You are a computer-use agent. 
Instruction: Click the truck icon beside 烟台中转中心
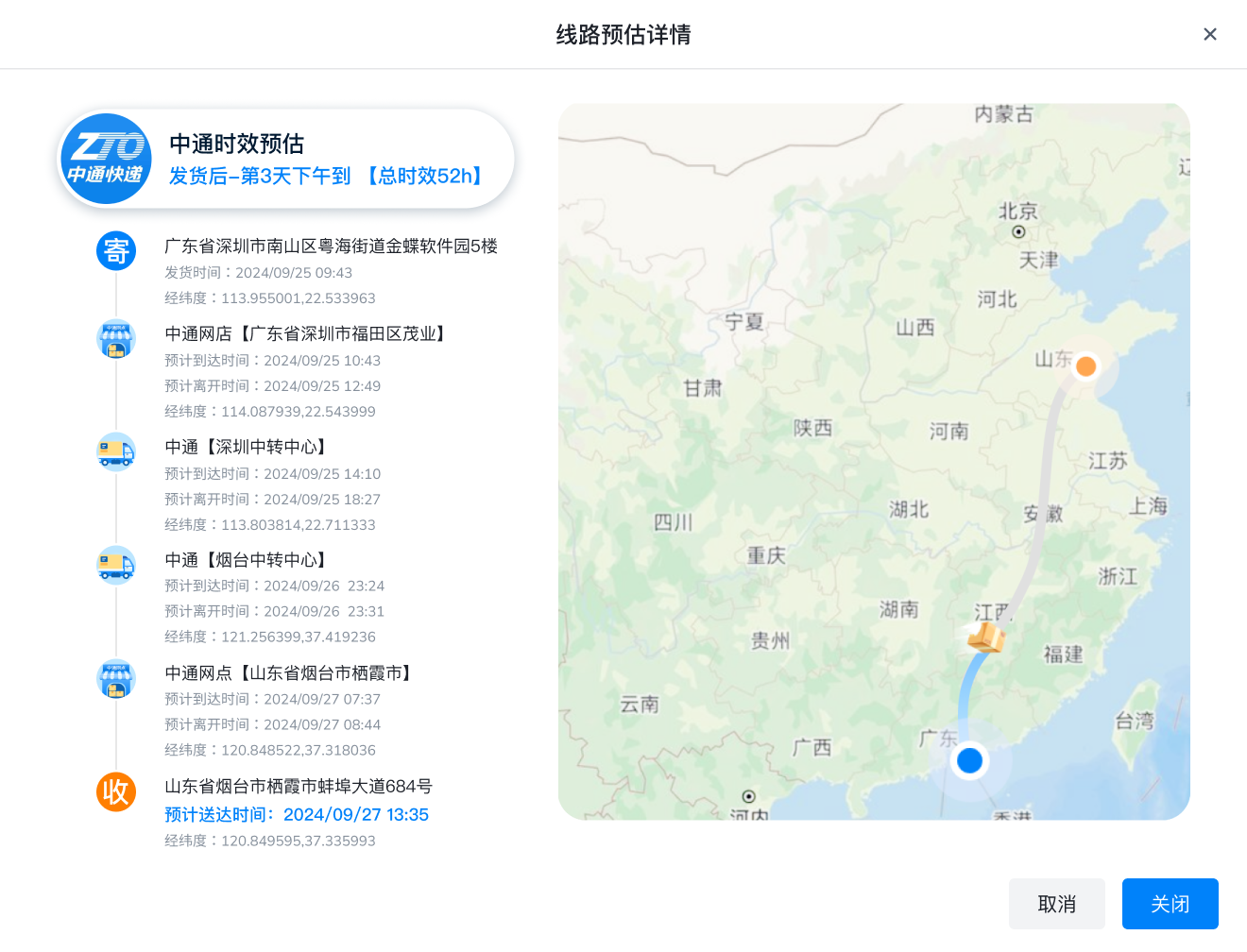pos(116,565)
